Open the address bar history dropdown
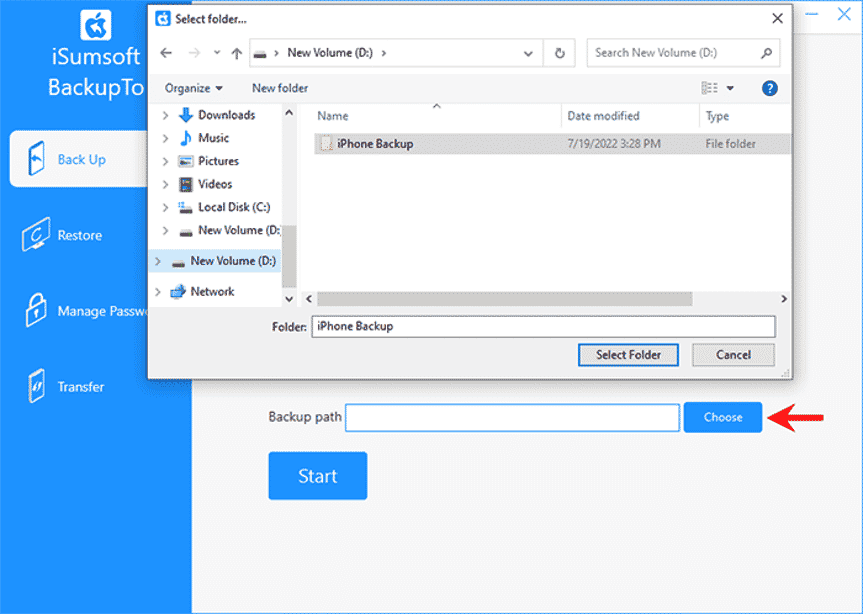 click(x=528, y=53)
